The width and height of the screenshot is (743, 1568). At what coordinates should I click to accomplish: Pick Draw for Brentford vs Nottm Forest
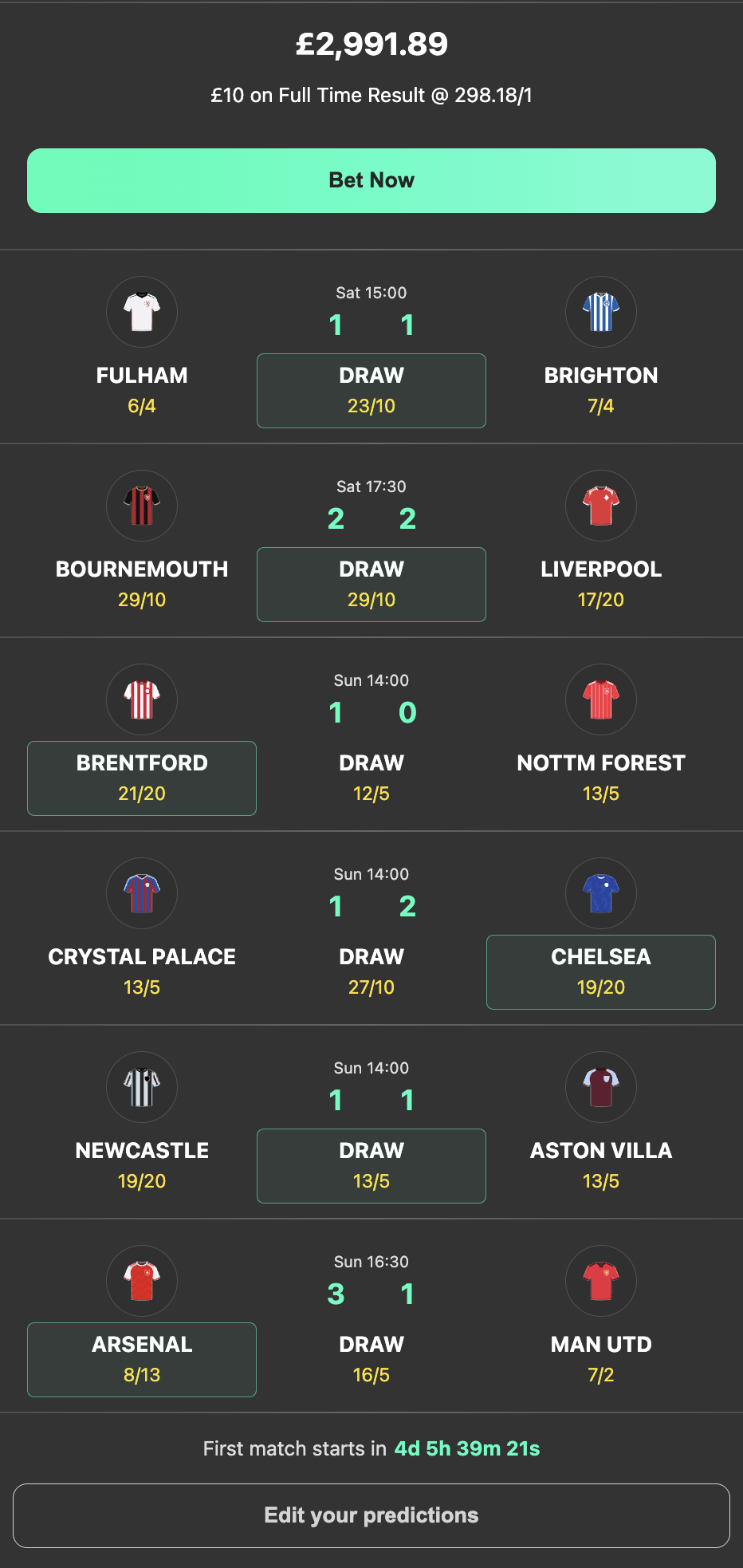tap(371, 778)
